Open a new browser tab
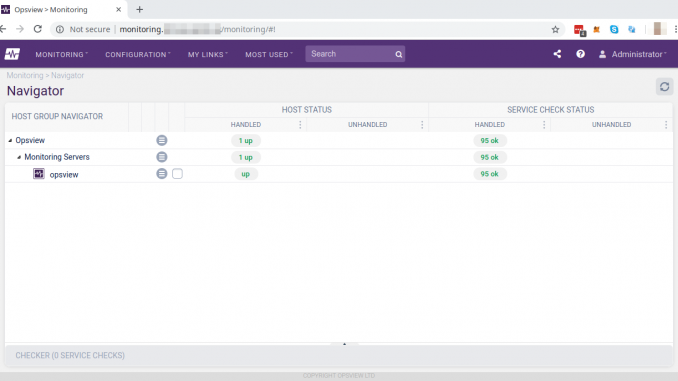 point(139,10)
